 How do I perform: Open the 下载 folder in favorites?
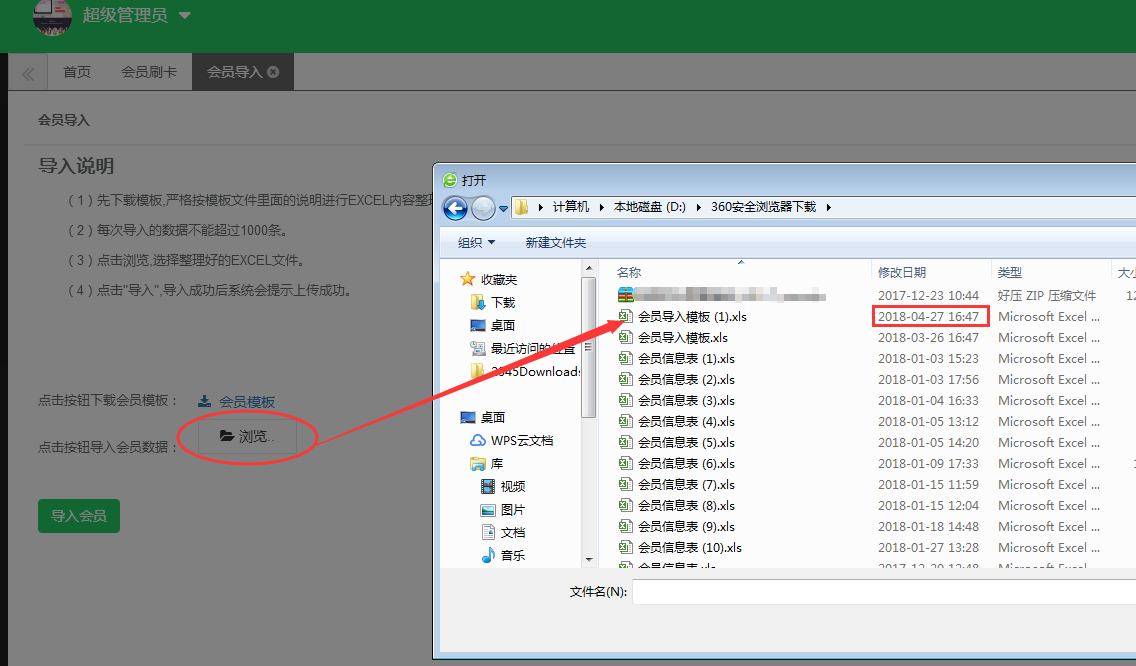[x=502, y=302]
